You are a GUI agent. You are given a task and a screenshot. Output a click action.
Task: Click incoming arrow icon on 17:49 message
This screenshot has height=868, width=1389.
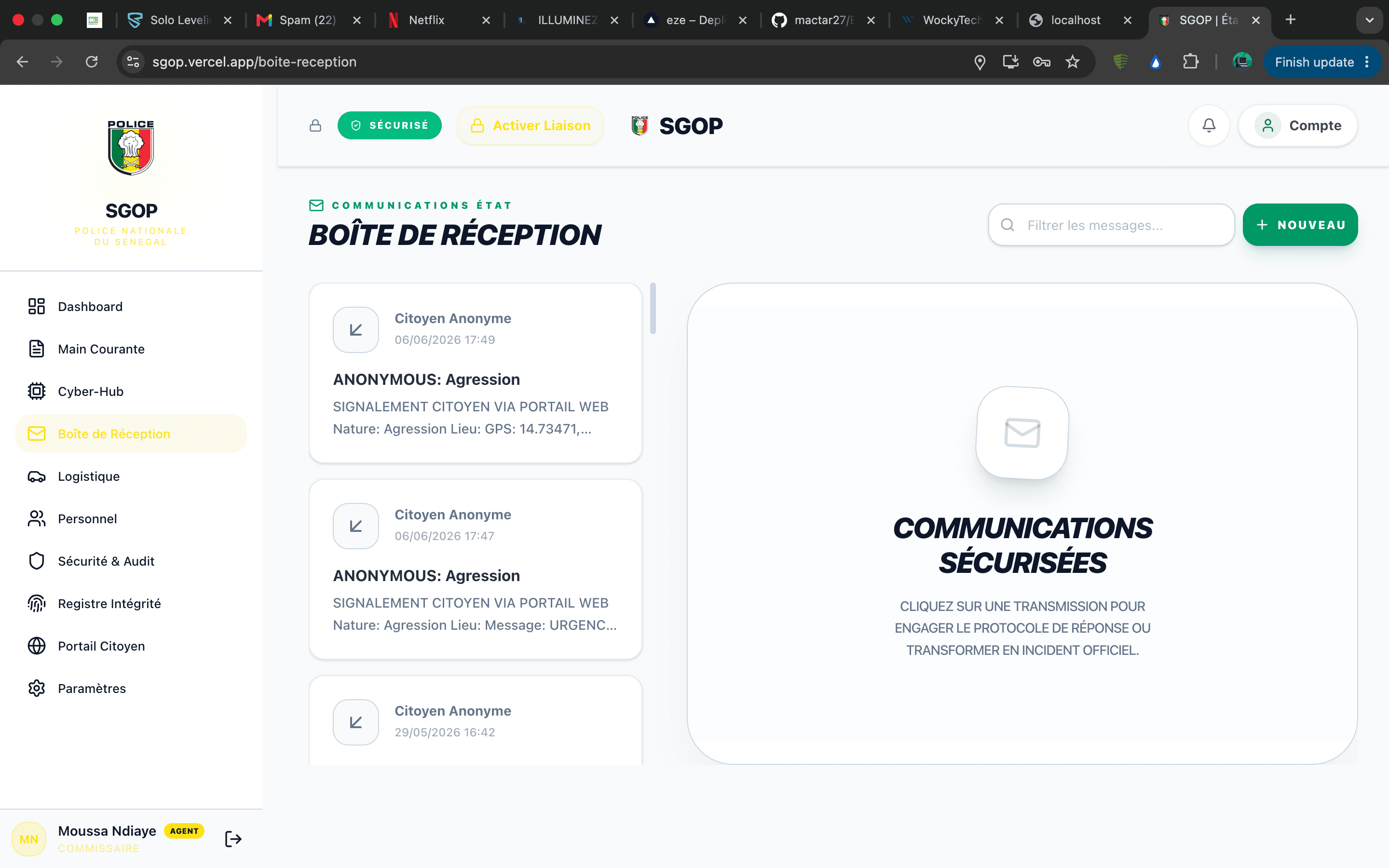point(356,329)
